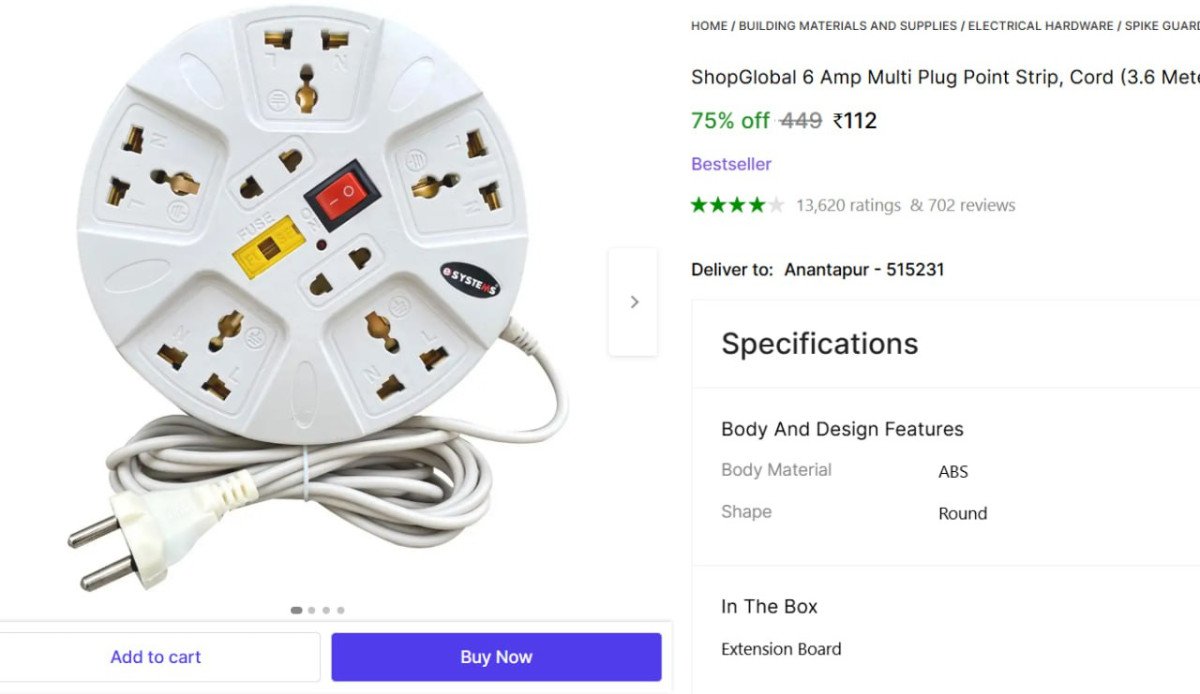This screenshot has width=1200, height=694.
Task: Click the Bestseller badge
Action: (731, 164)
